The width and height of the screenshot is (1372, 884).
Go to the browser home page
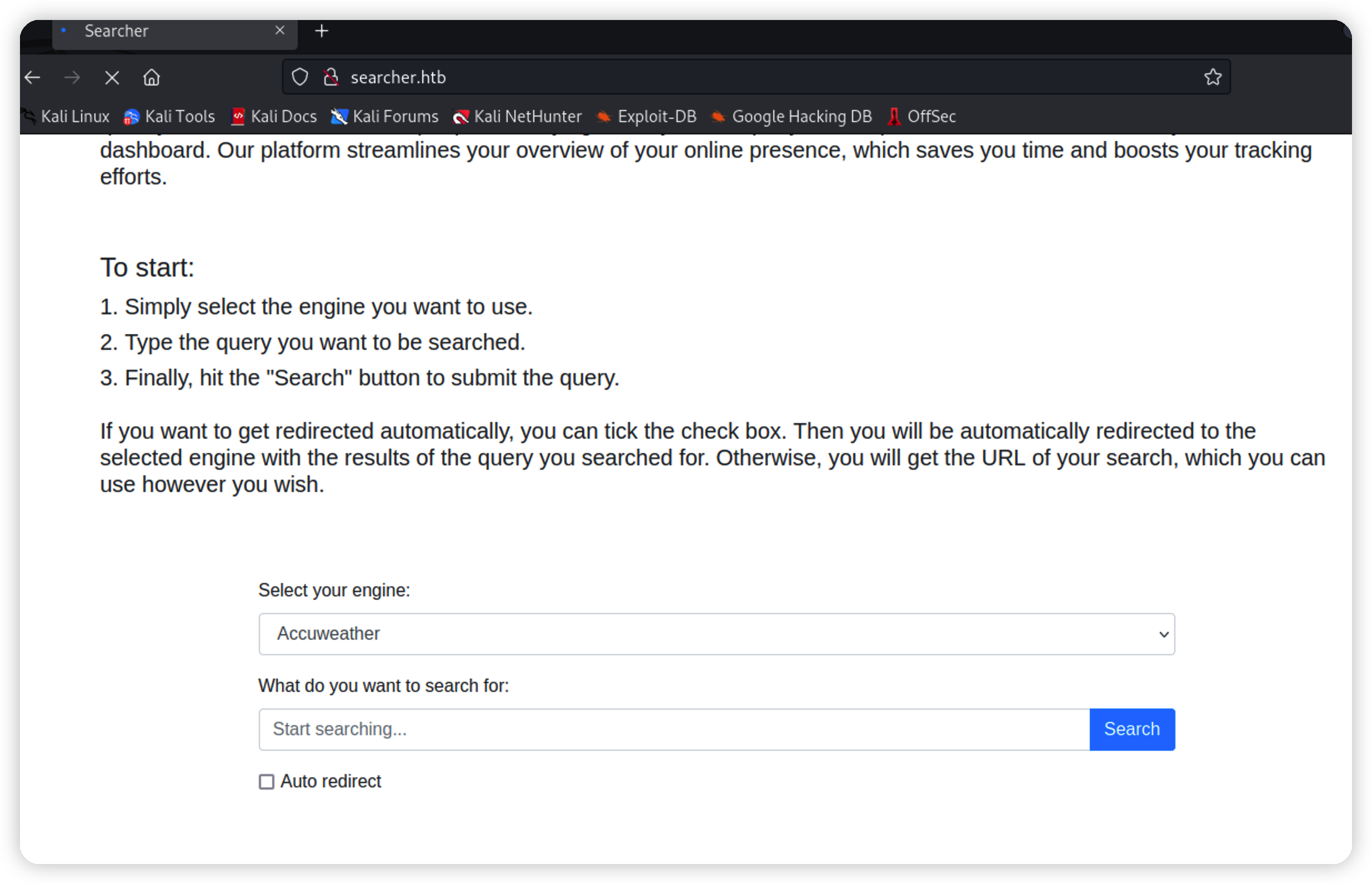(x=152, y=78)
